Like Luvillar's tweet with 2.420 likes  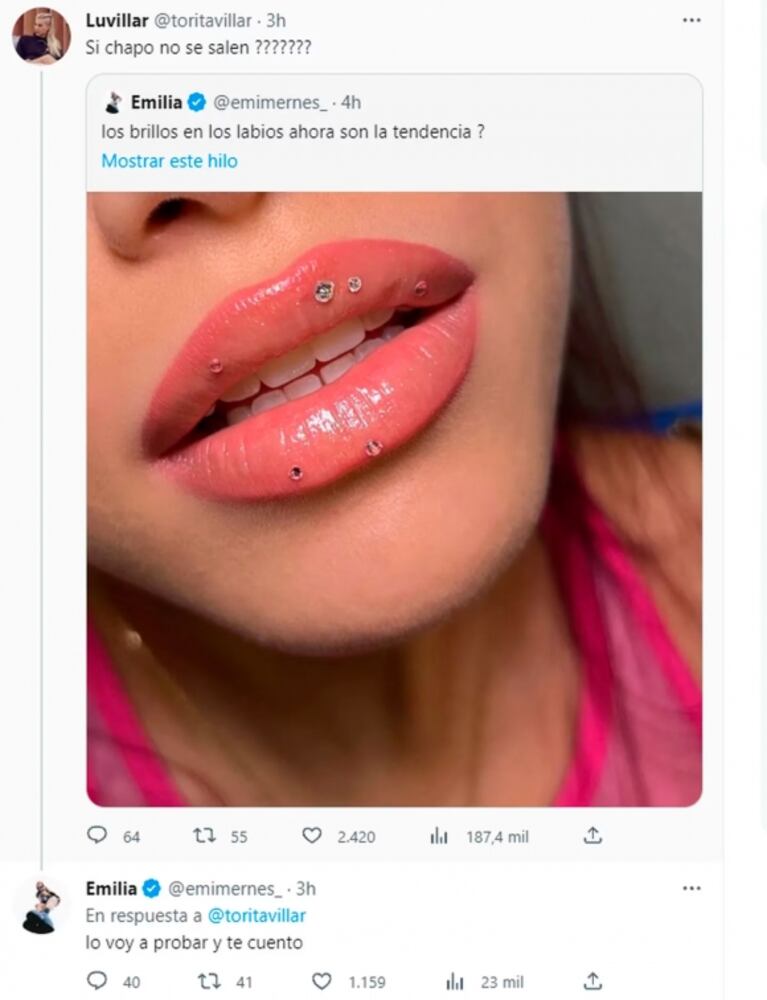312,835
